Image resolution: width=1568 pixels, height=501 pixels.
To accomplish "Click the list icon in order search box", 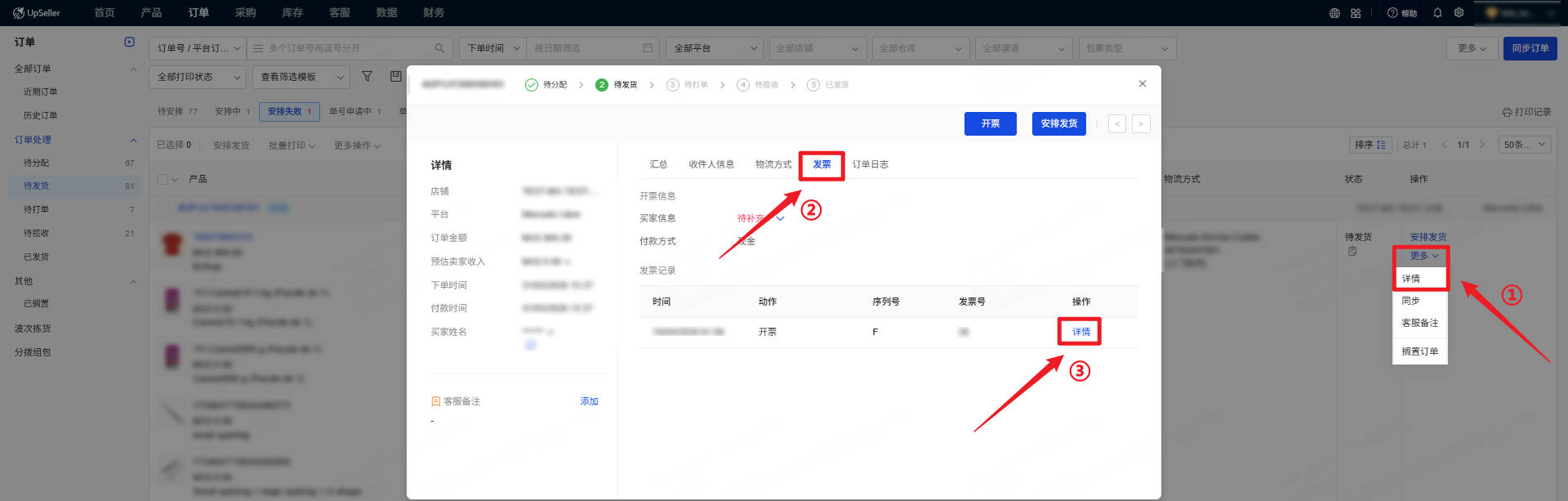I will coord(258,48).
